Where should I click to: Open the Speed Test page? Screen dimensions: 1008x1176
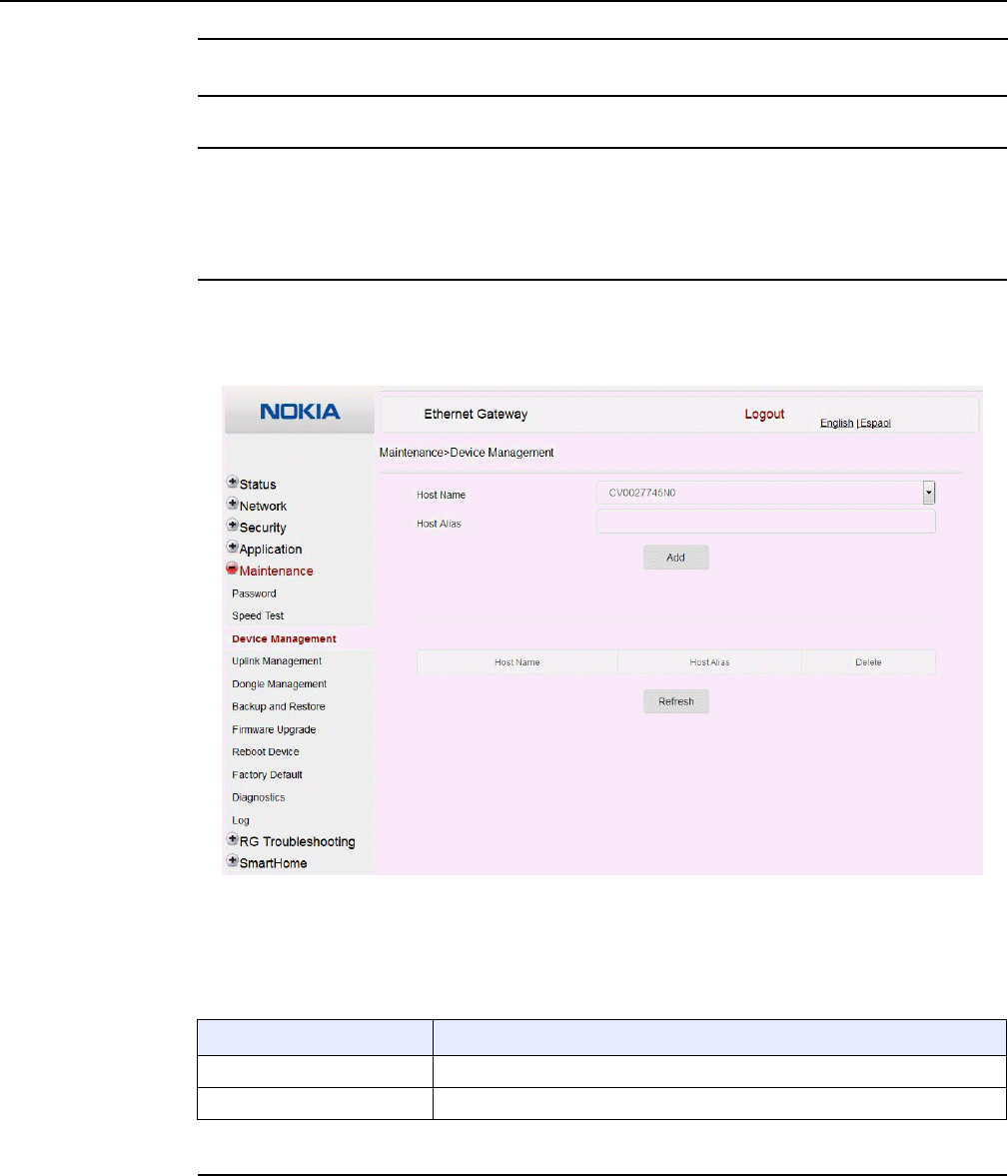click(x=258, y=616)
